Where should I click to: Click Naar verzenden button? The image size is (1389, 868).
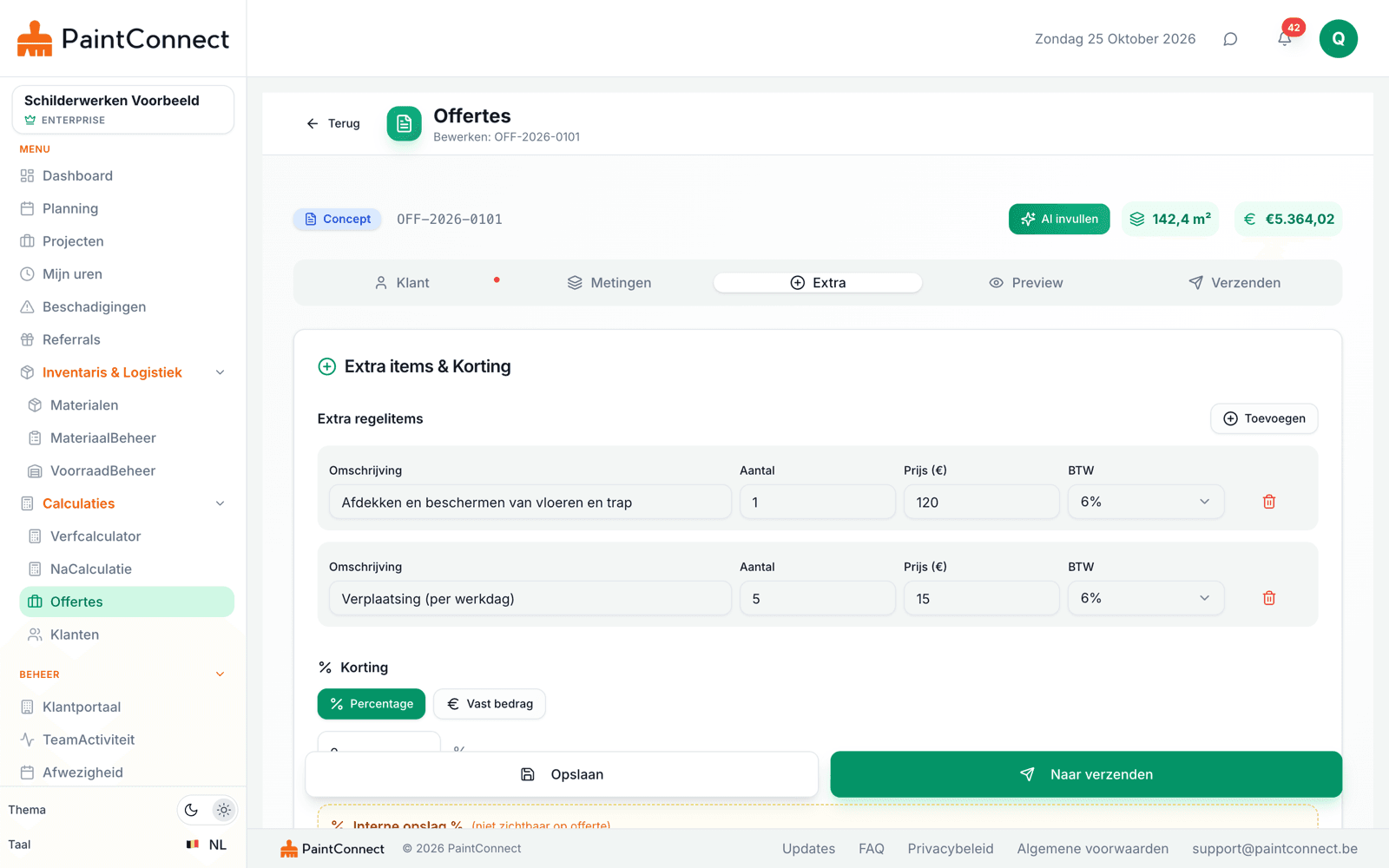1086,774
